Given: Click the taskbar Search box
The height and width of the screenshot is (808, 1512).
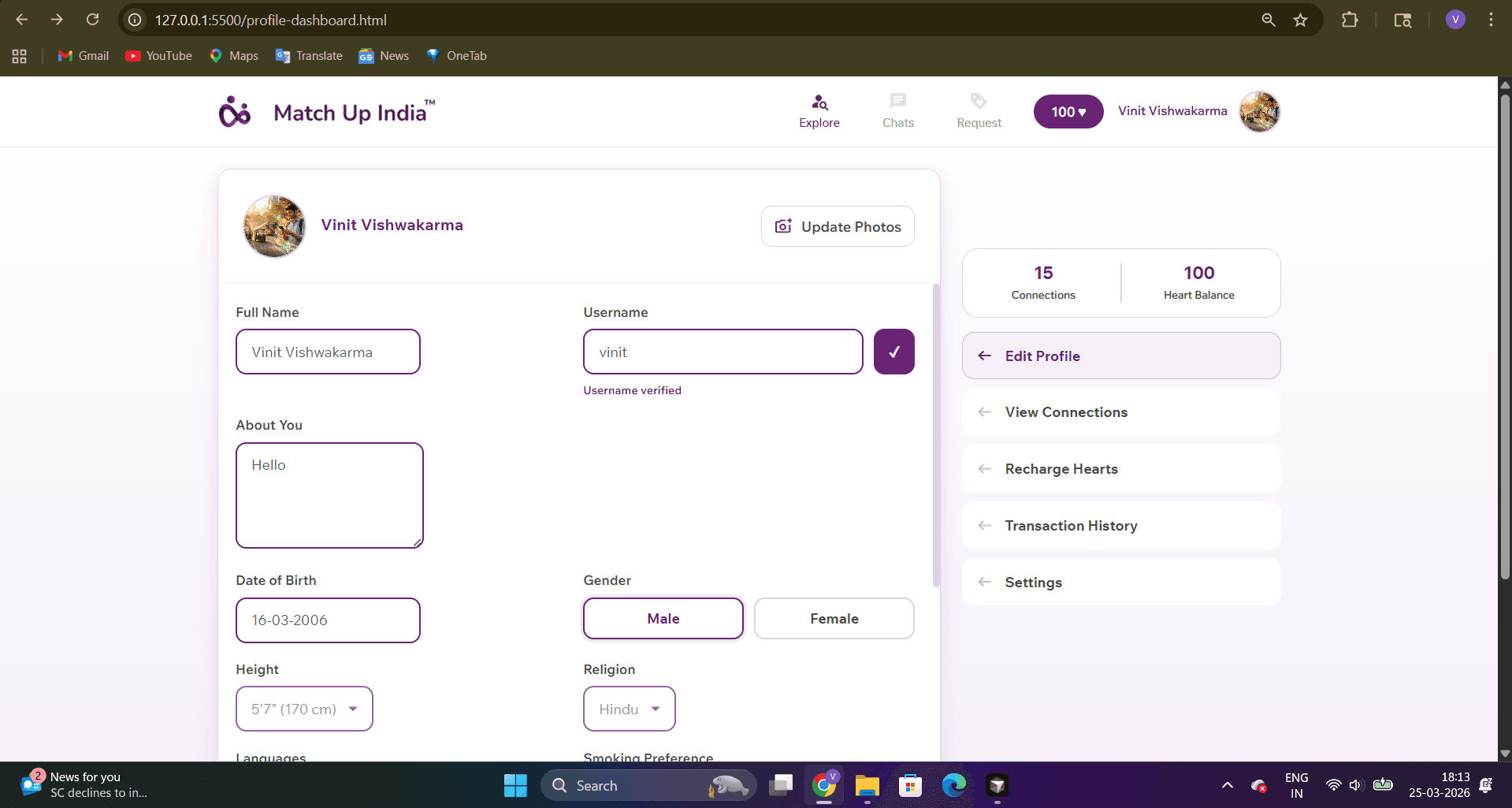Looking at the screenshot, I should click(x=648, y=785).
